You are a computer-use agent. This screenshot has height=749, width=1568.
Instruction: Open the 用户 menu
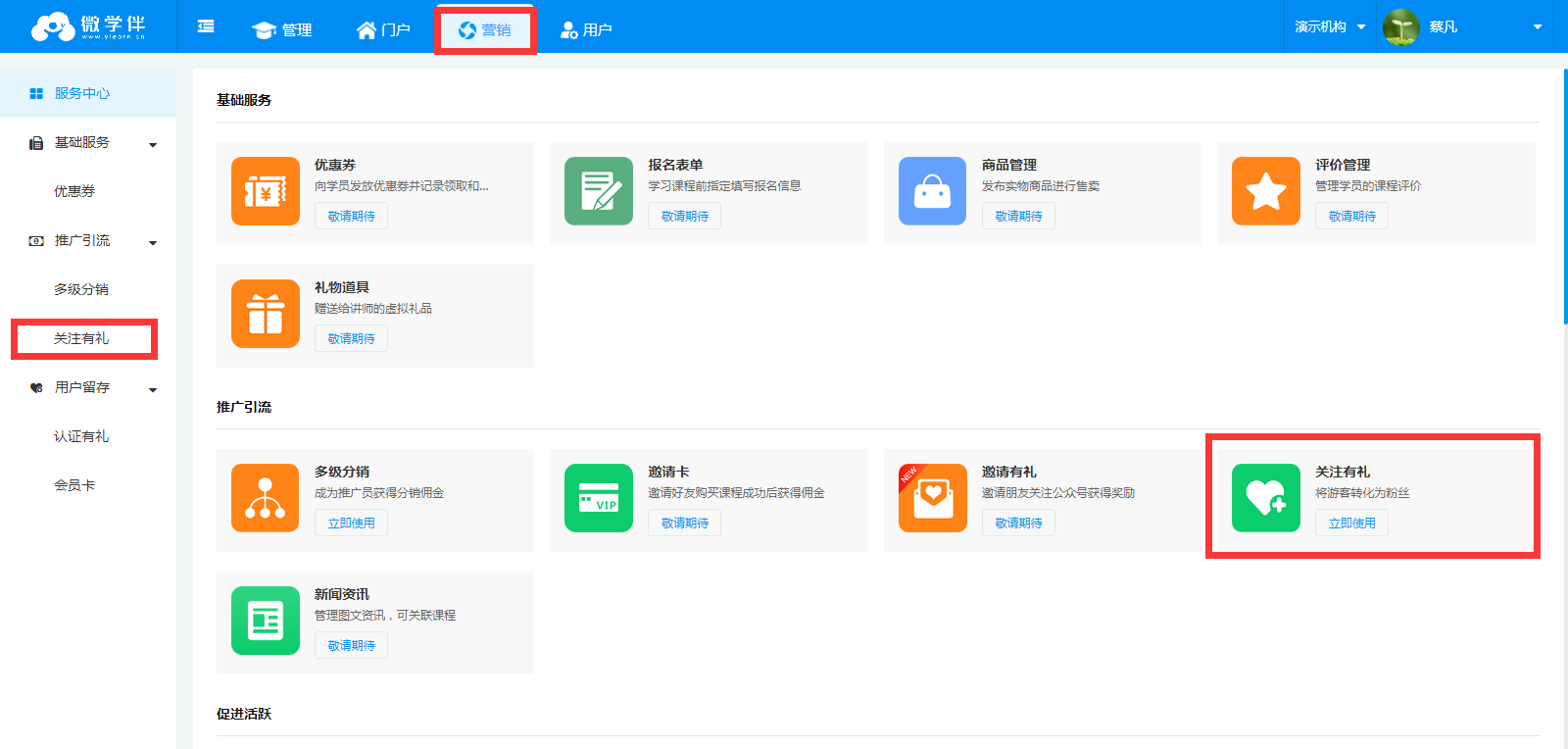tap(586, 29)
